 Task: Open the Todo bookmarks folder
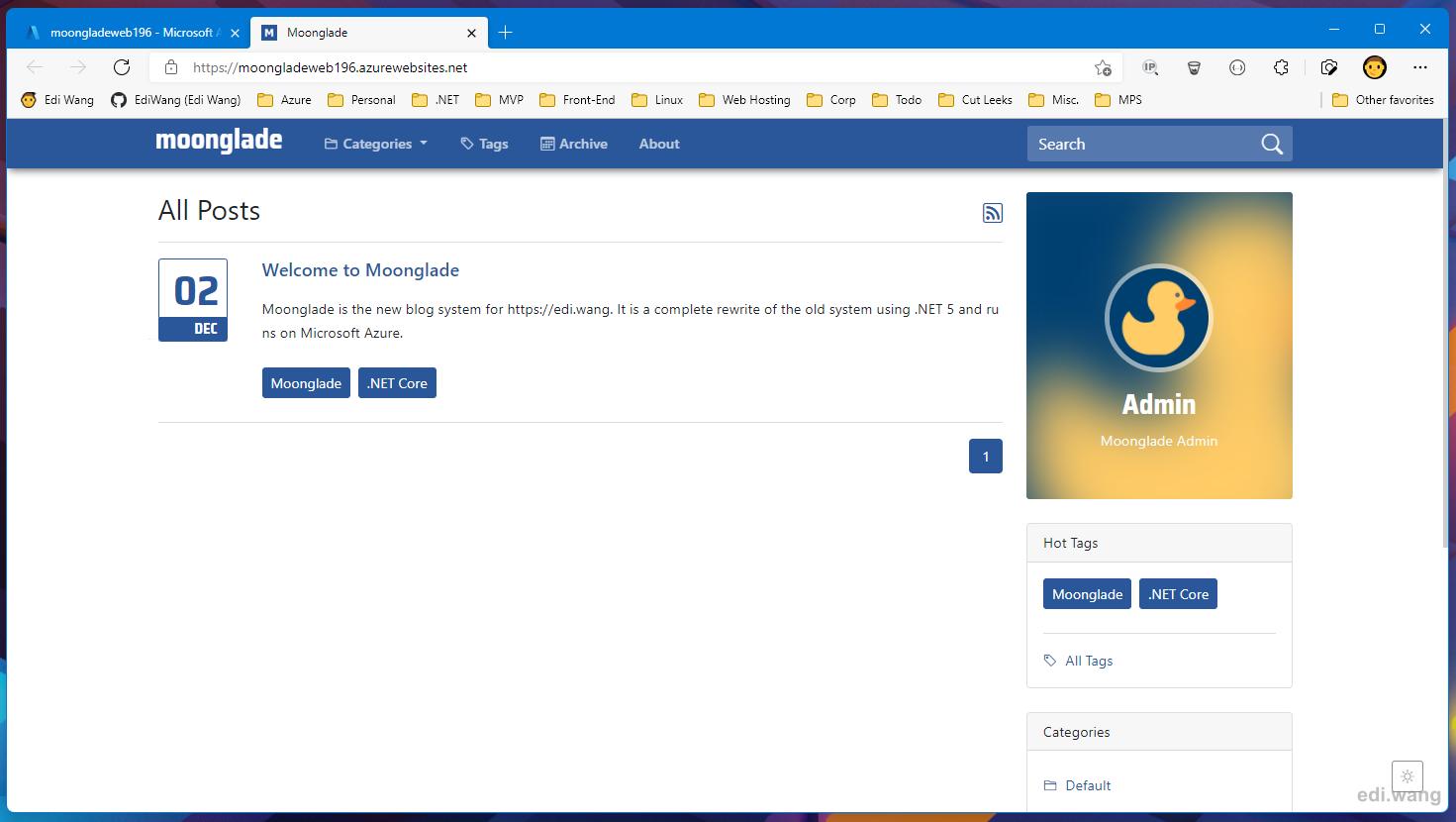point(897,100)
